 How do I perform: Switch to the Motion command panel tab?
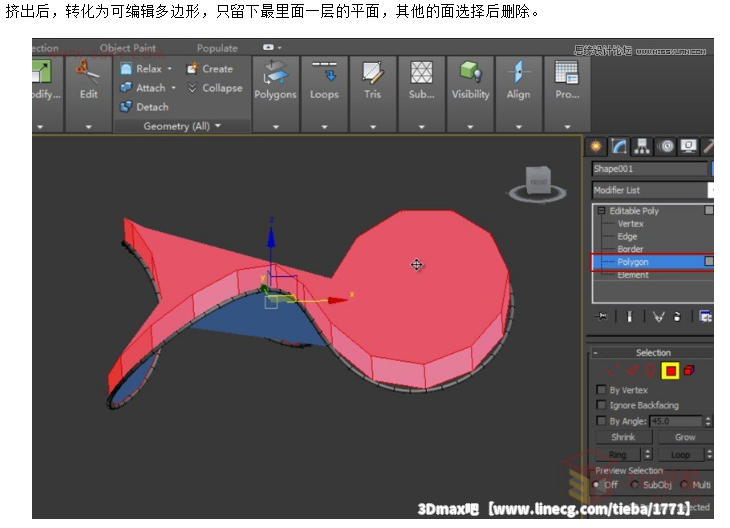666,147
